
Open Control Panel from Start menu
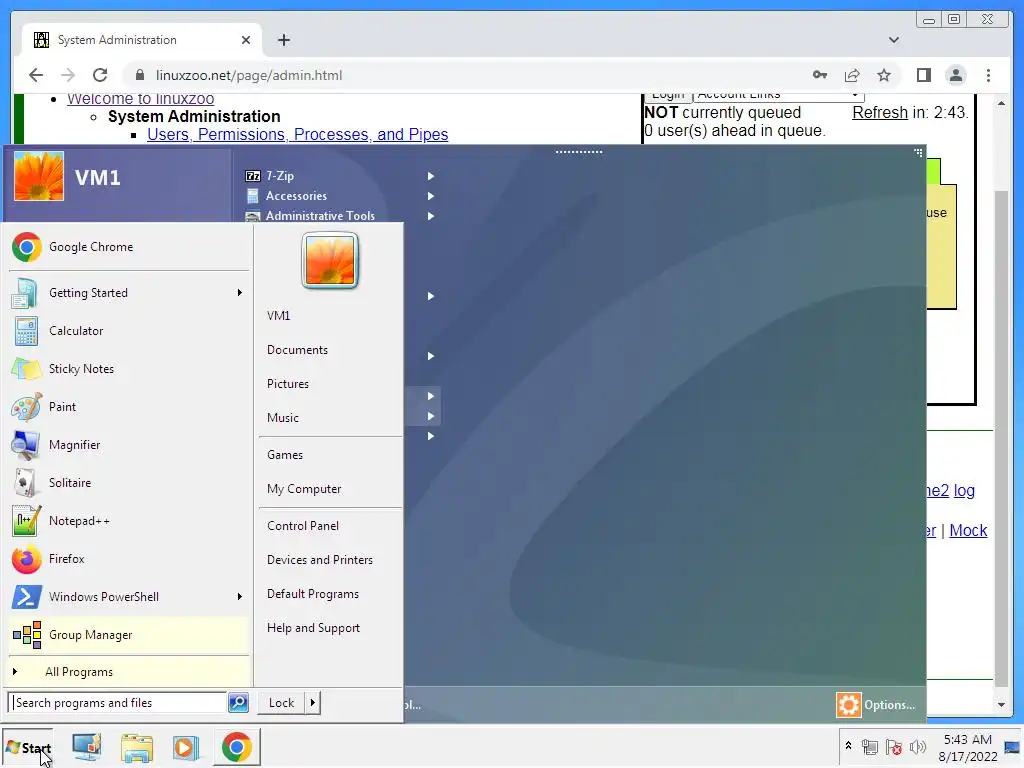pyautogui.click(x=303, y=526)
